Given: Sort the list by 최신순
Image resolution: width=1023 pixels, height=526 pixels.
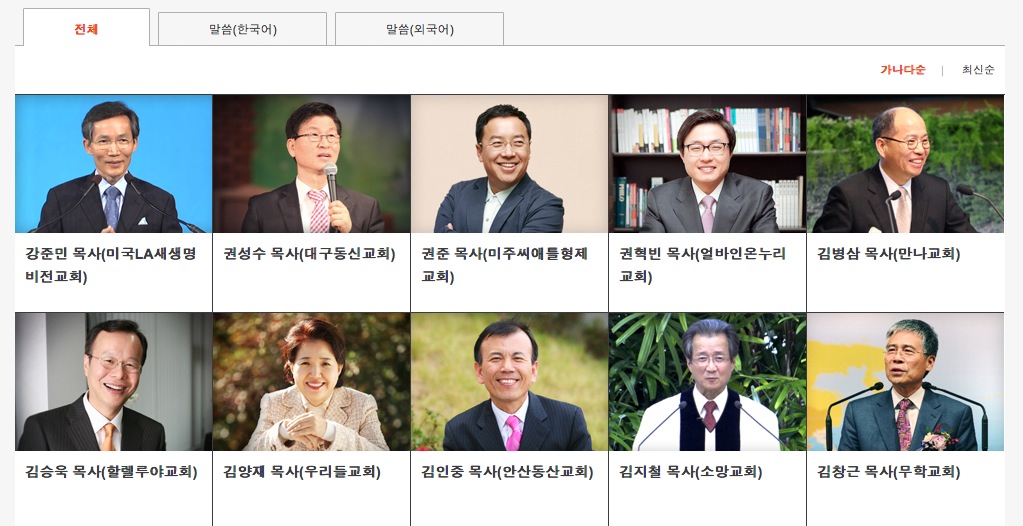Looking at the screenshot, I should point(978,70).
